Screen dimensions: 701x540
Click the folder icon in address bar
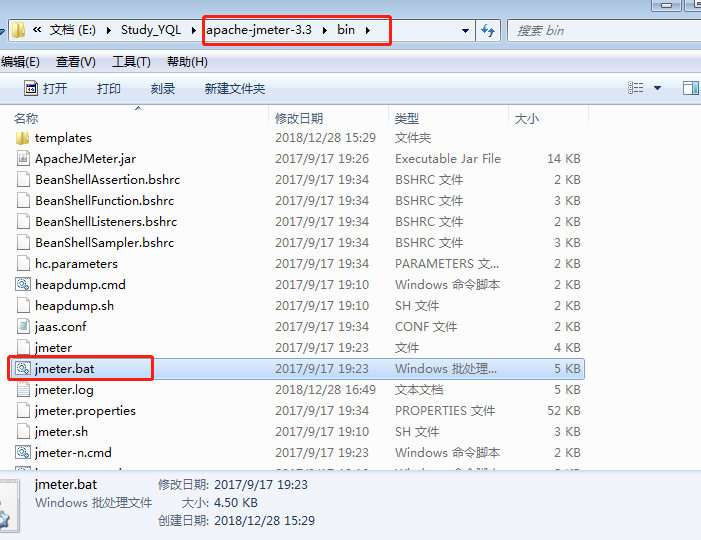coord(18,30)
